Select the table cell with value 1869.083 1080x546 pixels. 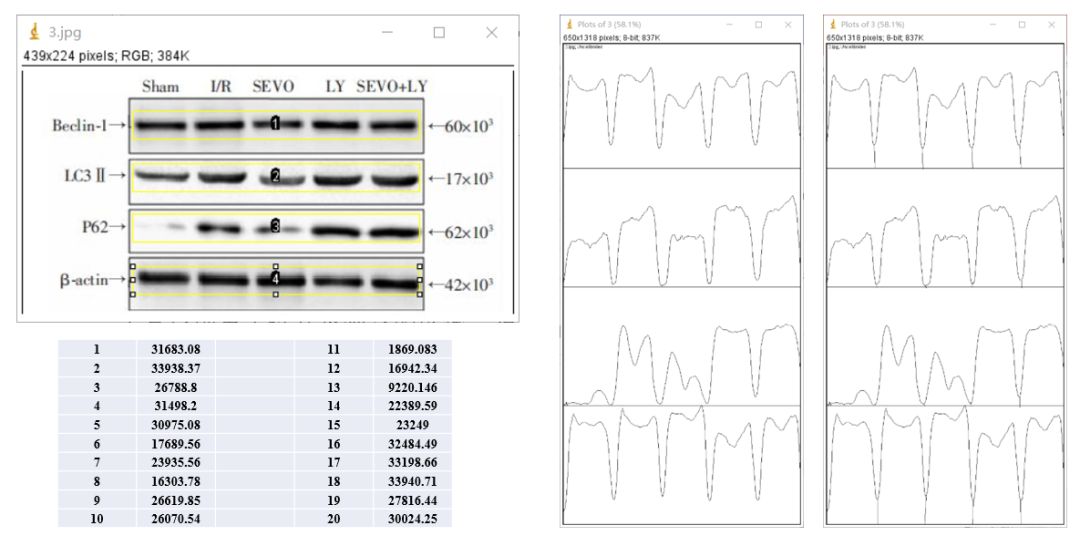pyautogui.click(x=413, y=350)
